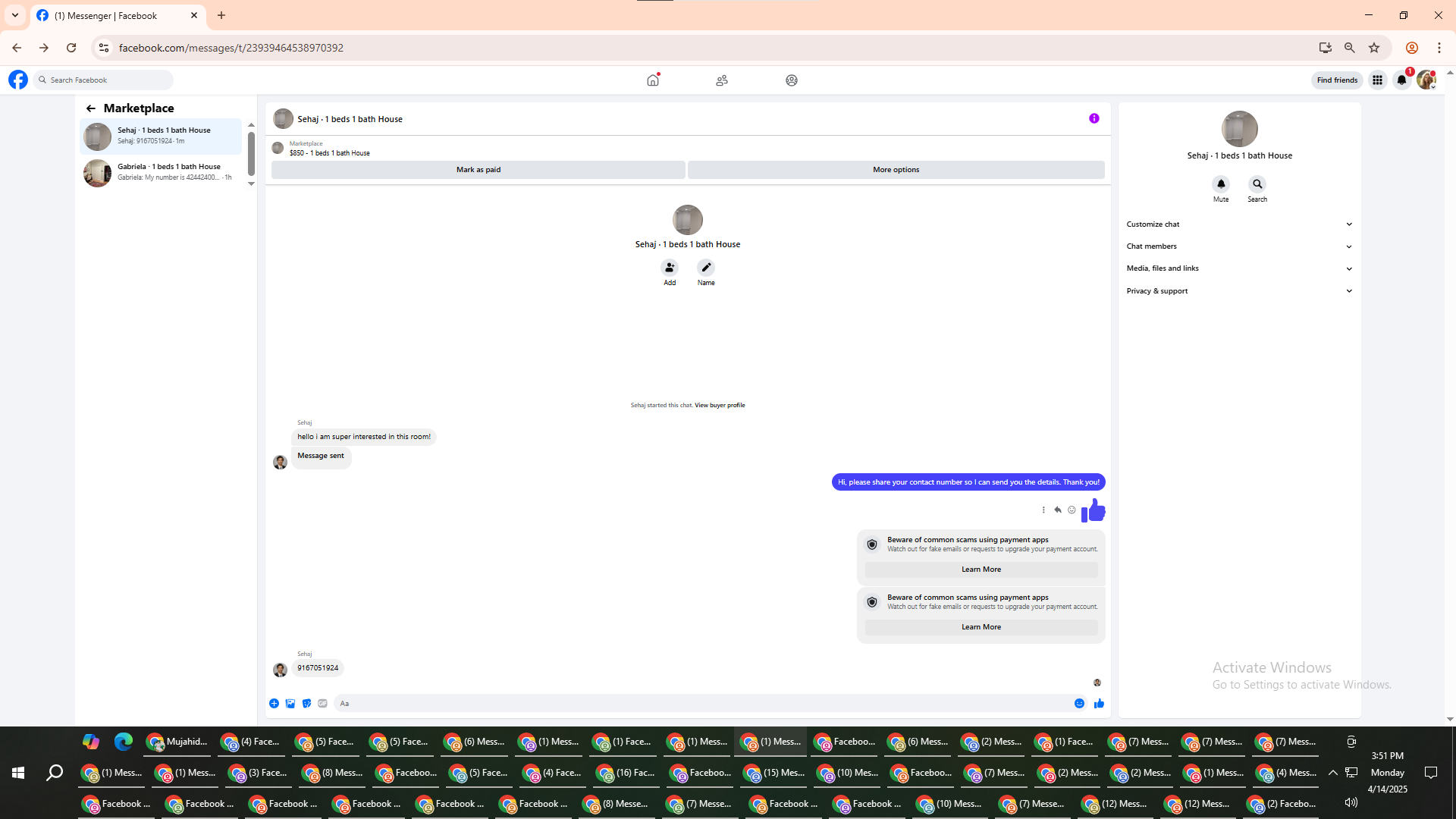Open conversation information purple icon

(1094, 118)
